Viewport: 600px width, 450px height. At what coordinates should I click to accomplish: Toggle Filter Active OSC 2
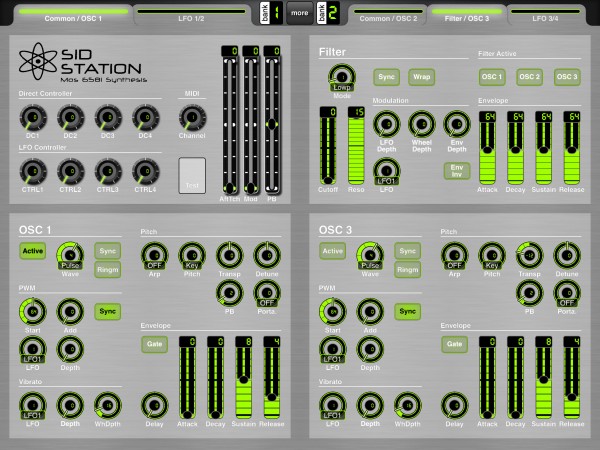530,77
